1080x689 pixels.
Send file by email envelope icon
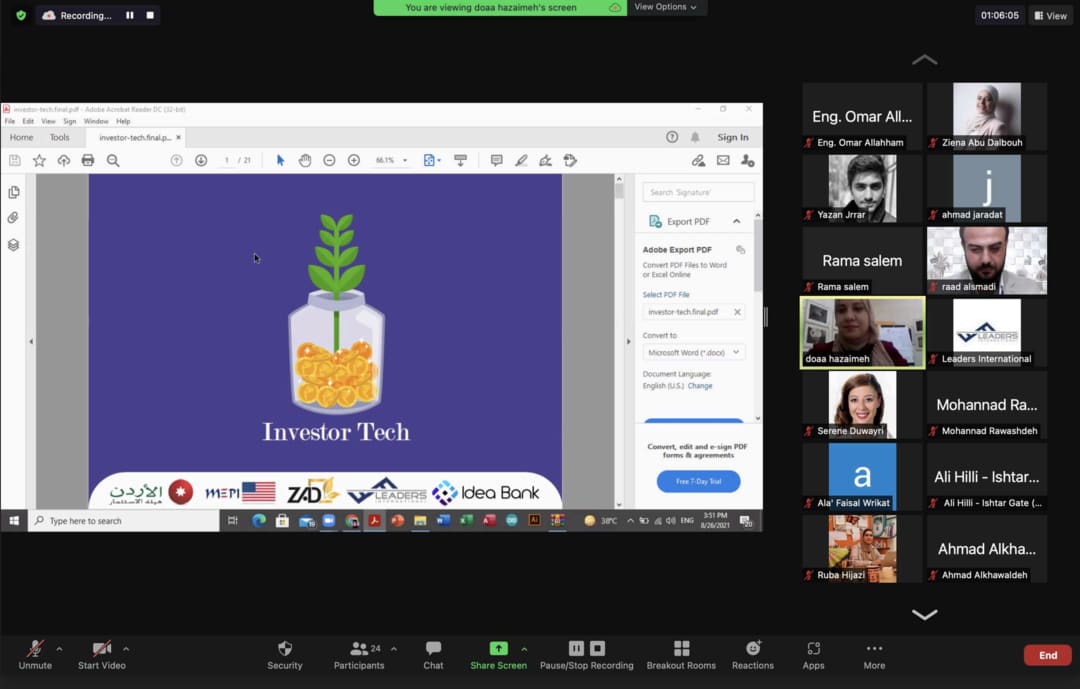click(x=723, y=161)
